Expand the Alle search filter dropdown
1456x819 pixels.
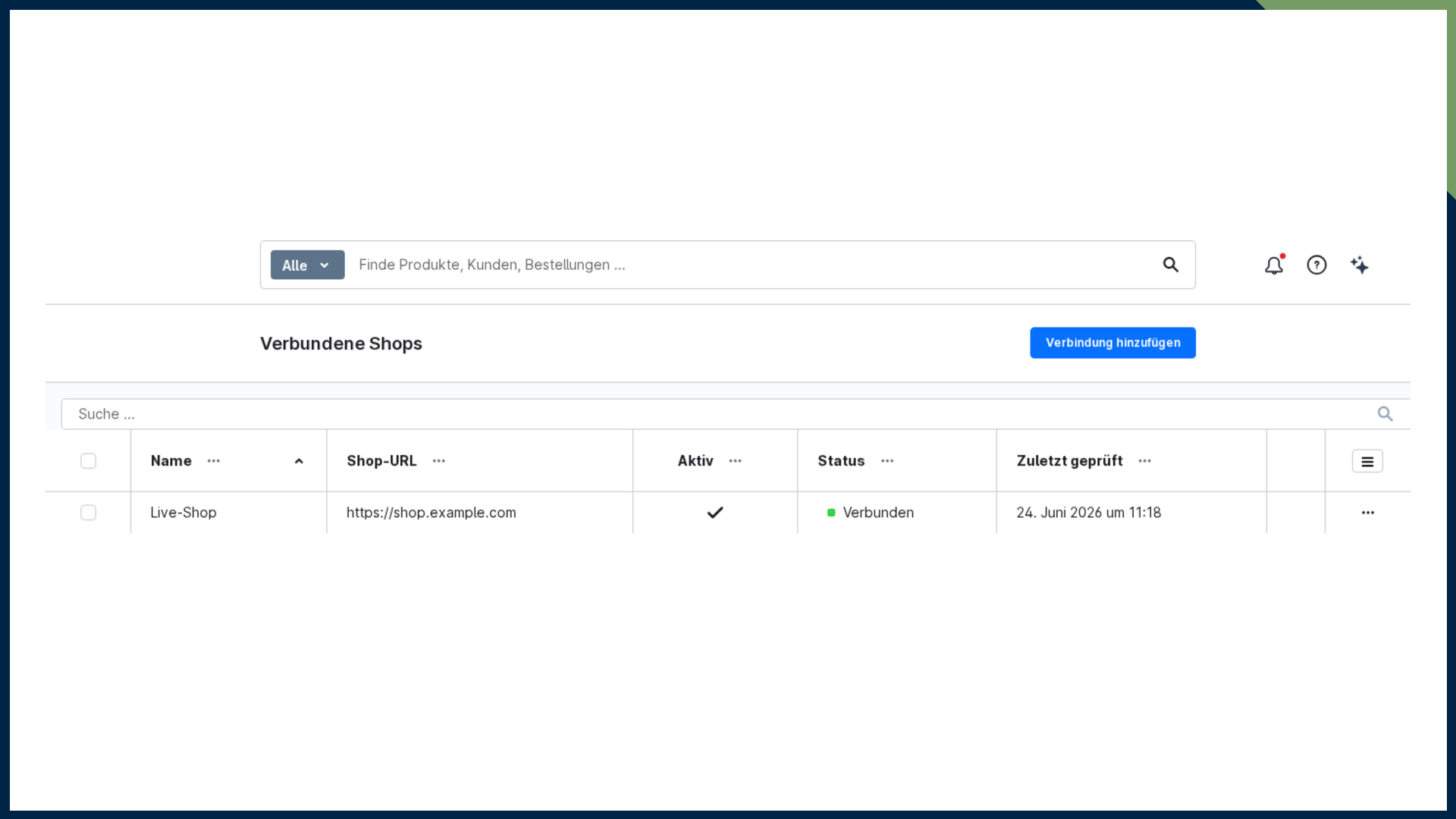[307, 265]
